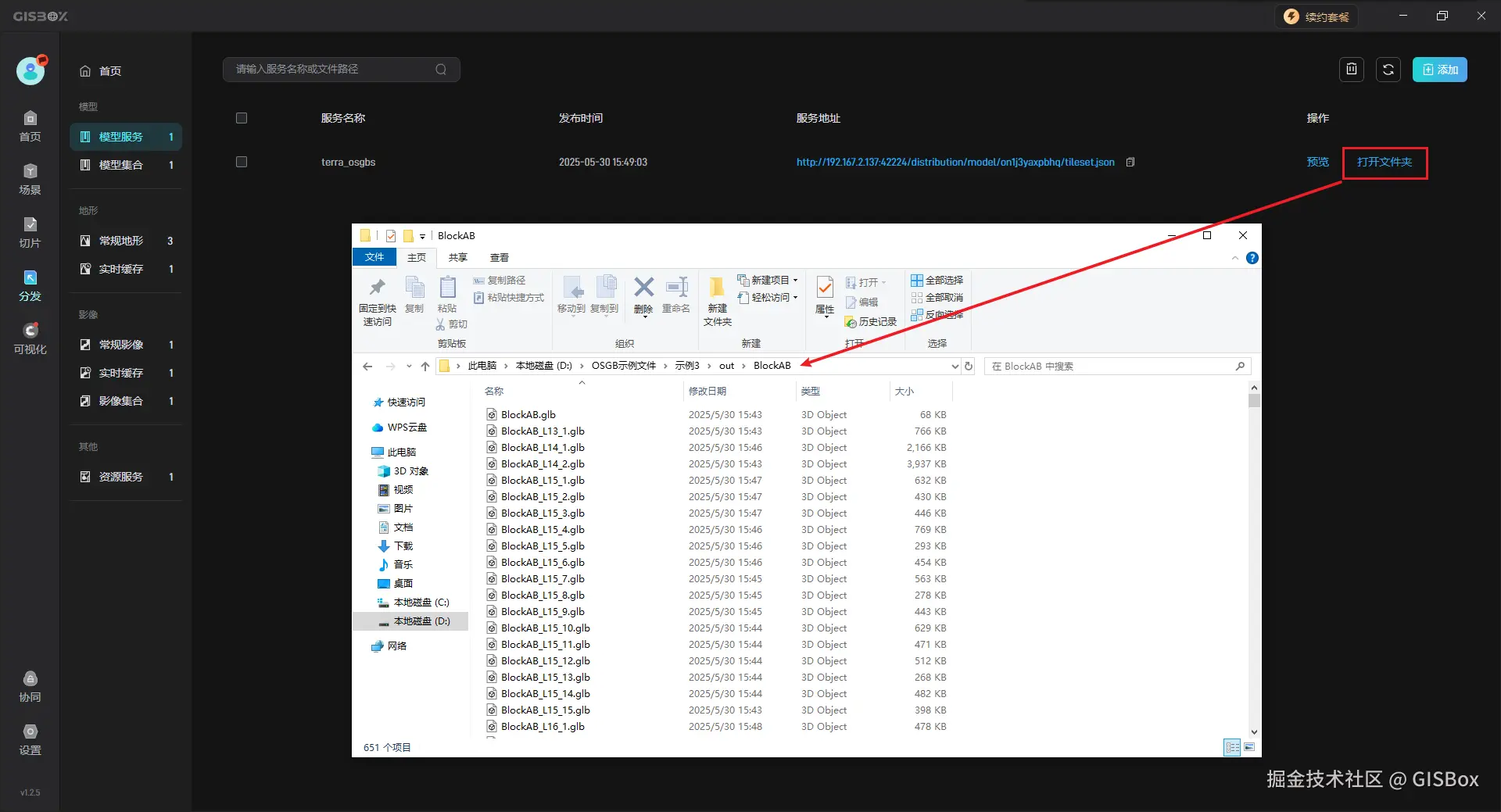This screenshot has width=1501, height=812.
Task: Open quick access toolbar customize dropdown
Action: pos(422,236)
